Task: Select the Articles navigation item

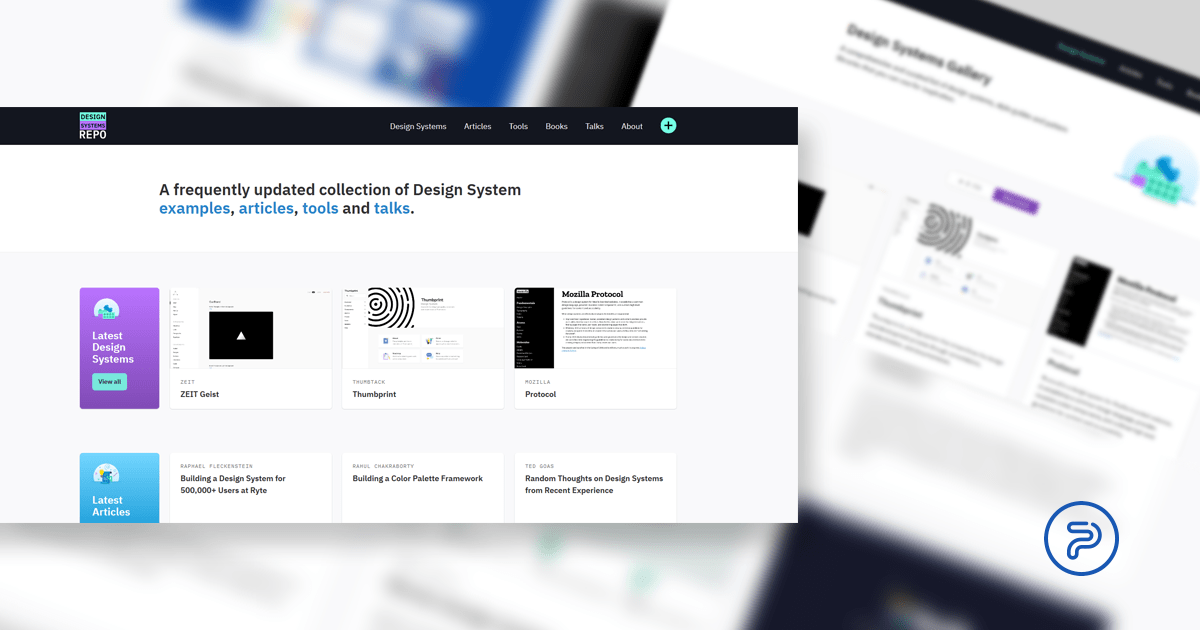Action: (x=477, y=126)
